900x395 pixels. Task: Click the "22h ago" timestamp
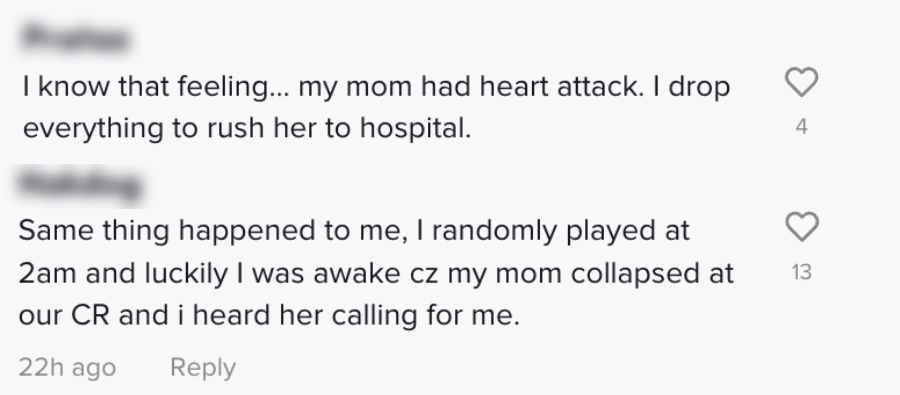67,368
